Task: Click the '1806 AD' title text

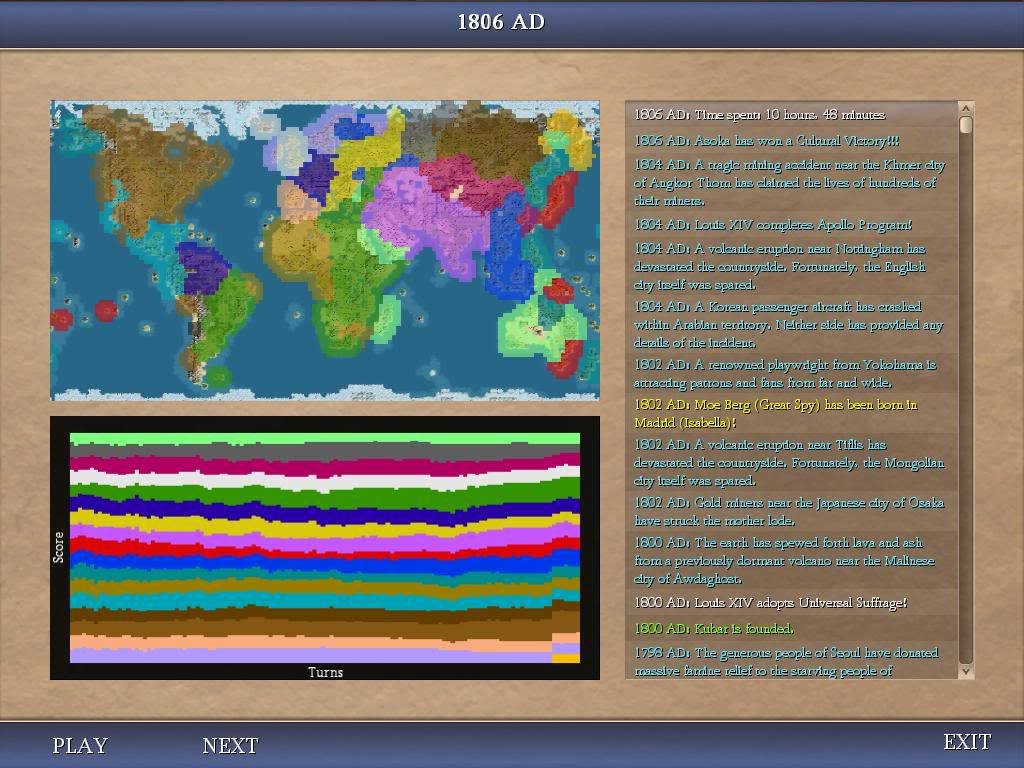Action: (501, 22)
